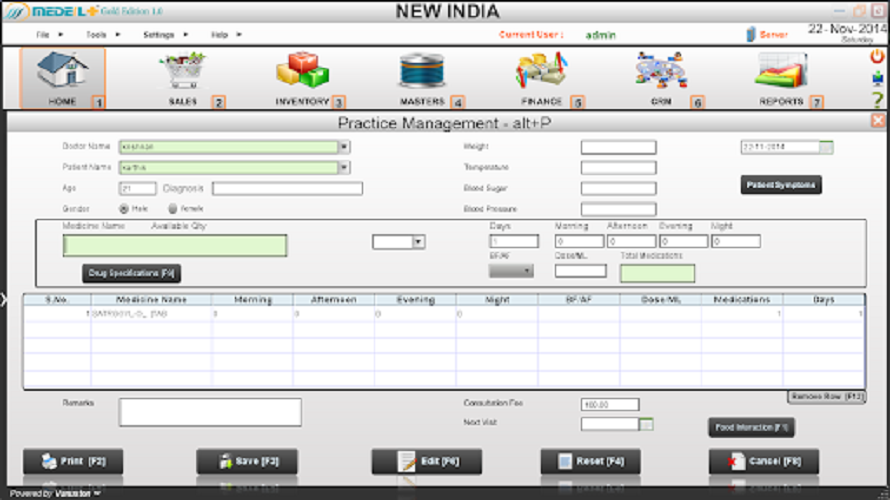This screenshot has width=890, height=500.
Task: Click the Drug Specifications F9 button
Action: 132,273
